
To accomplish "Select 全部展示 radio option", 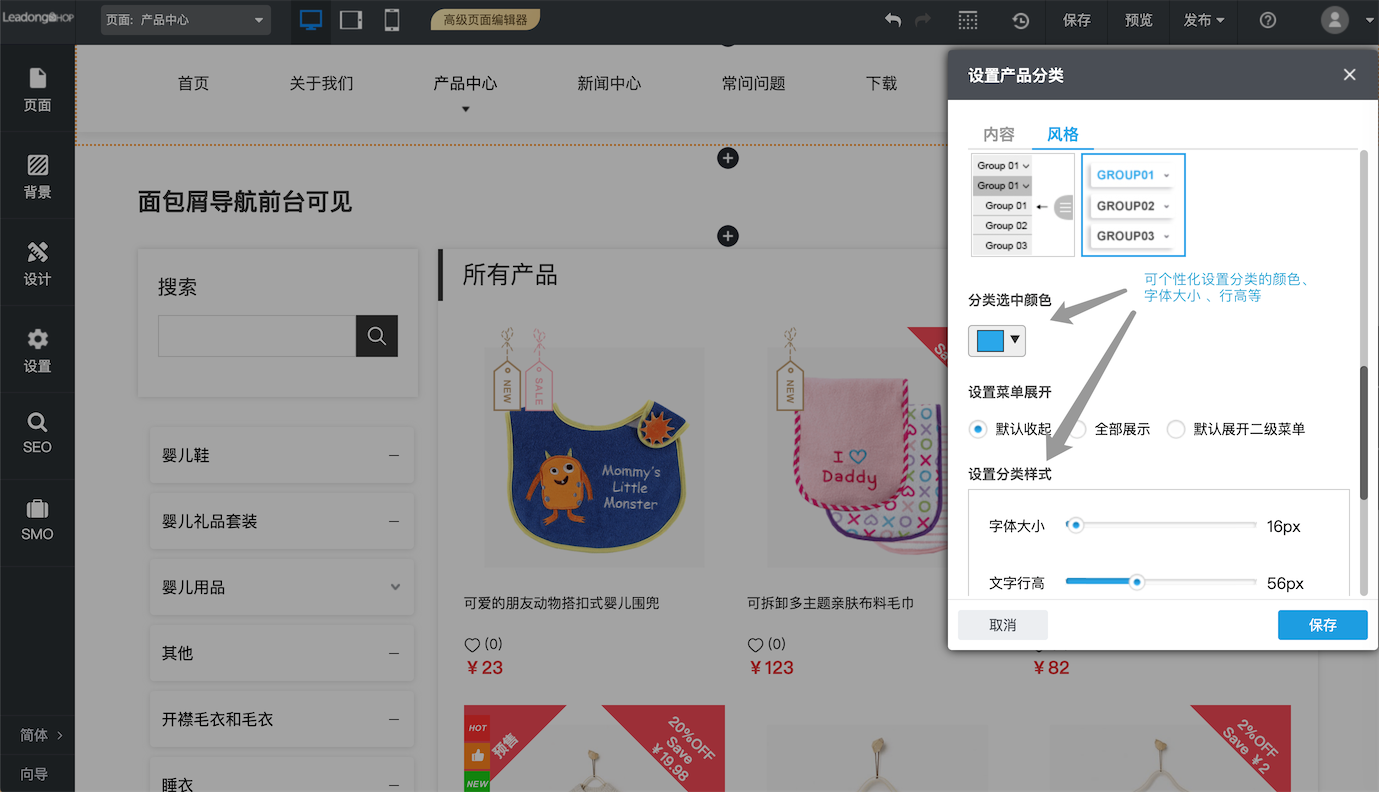I will (1078, 429).
